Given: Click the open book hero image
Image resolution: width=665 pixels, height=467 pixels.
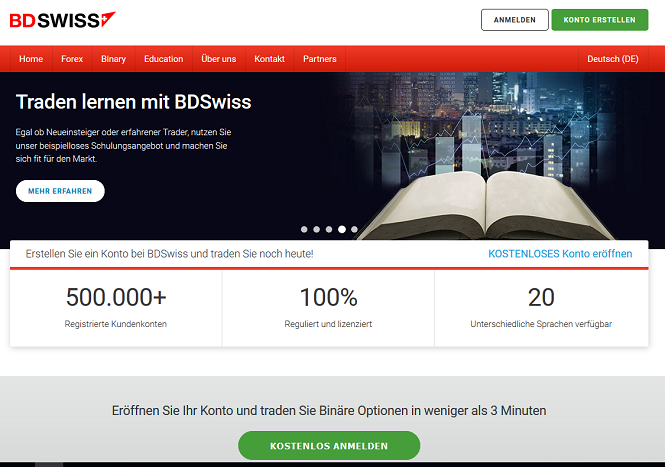Looking at the screenshot, I should 486,204.
